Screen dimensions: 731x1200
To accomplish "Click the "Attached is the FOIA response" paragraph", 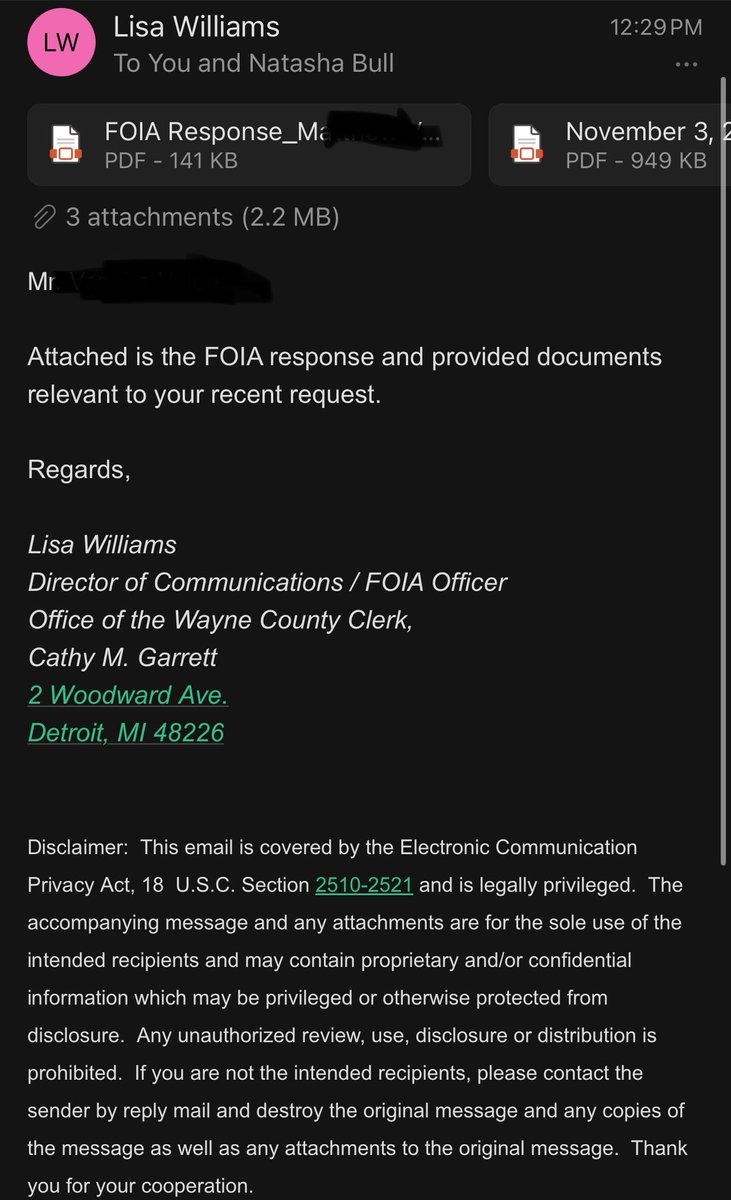I will click(344, 375).
